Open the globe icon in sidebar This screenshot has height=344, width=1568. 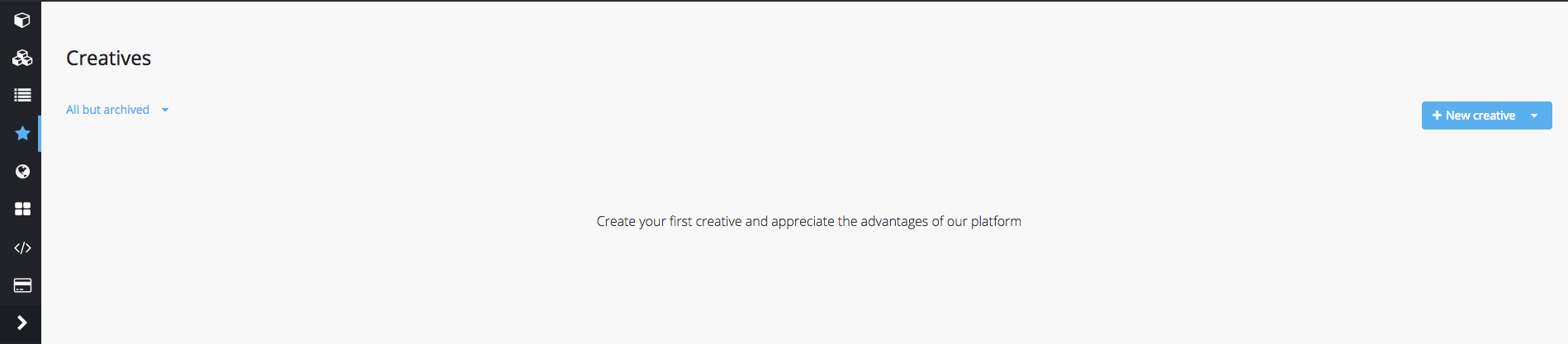(22, 172)
